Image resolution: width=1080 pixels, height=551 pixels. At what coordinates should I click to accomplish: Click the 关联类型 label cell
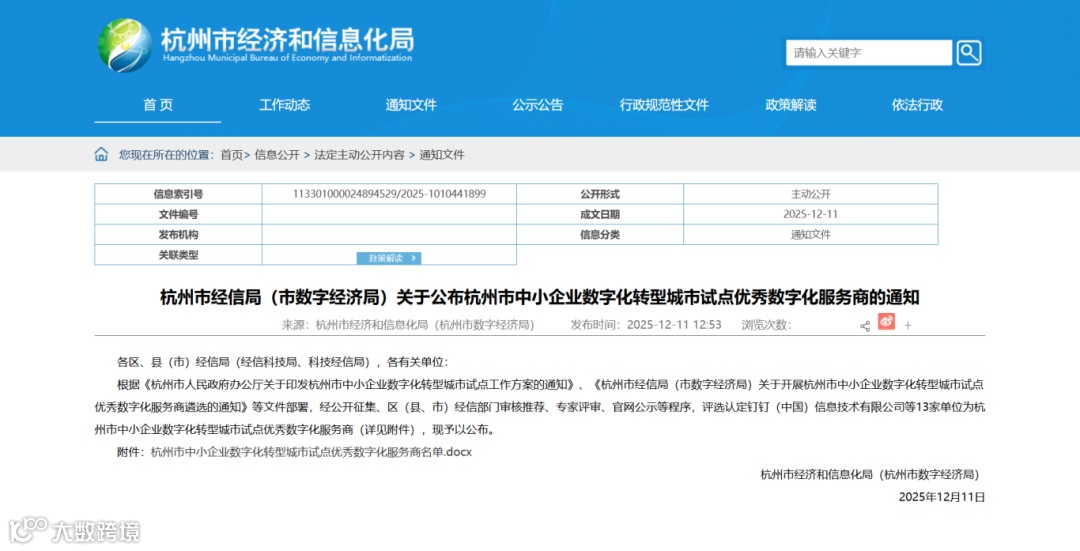click(178, 255)
